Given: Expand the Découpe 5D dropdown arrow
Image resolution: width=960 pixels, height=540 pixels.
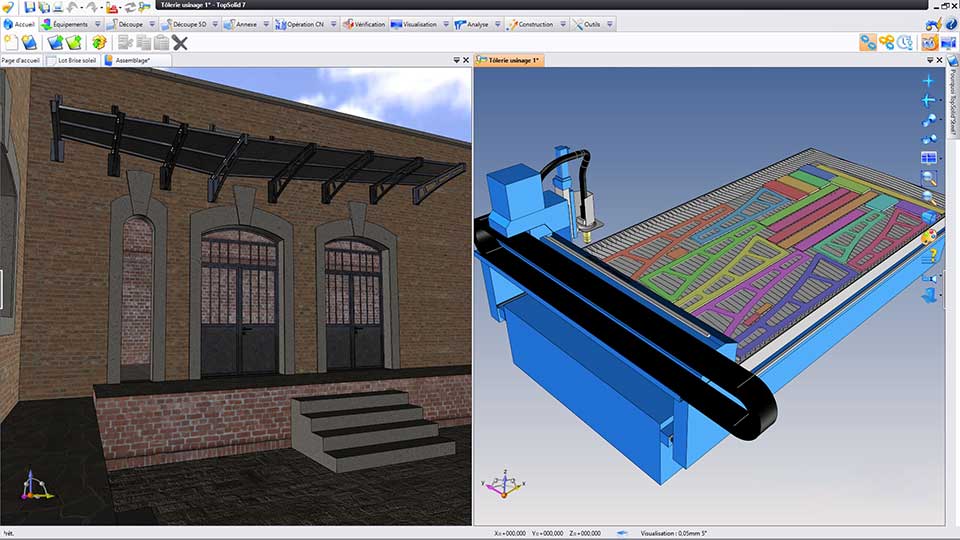Looking at the screenshot, I should pyautogui.click(x=214, y=24).
